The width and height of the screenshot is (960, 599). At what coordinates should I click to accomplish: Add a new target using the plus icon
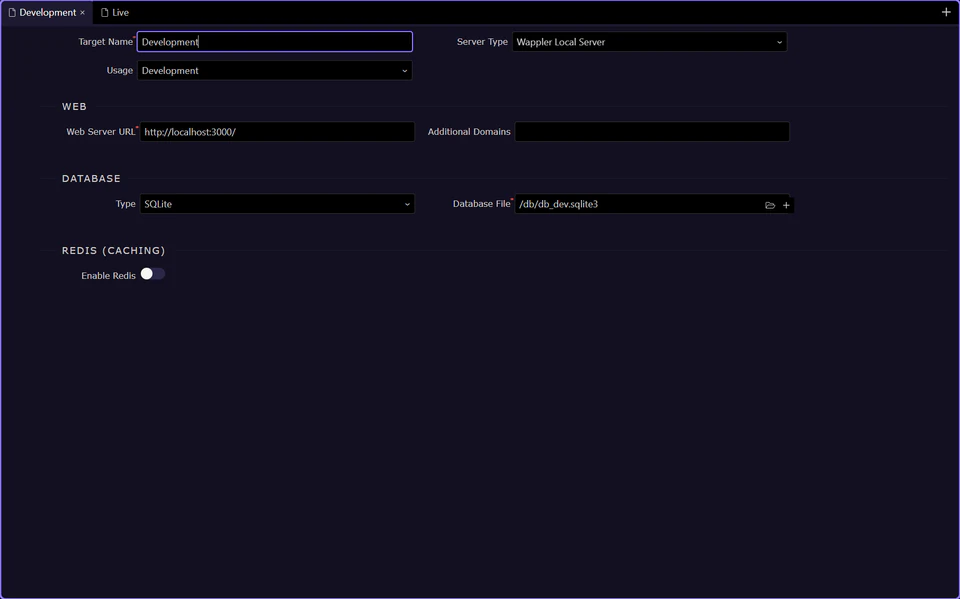click(946, 12)
